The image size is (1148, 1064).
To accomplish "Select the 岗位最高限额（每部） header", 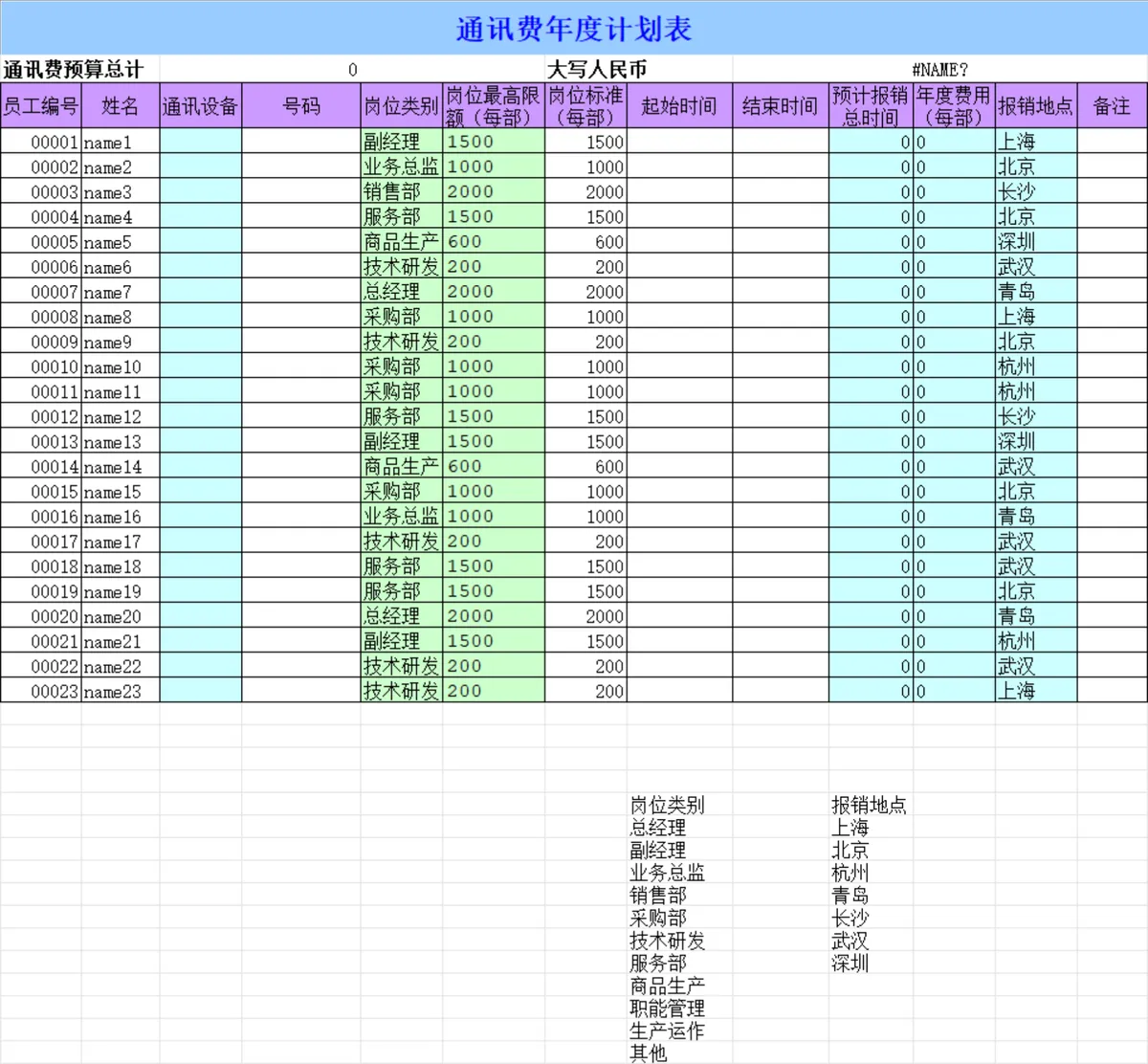I will (494, 105).
